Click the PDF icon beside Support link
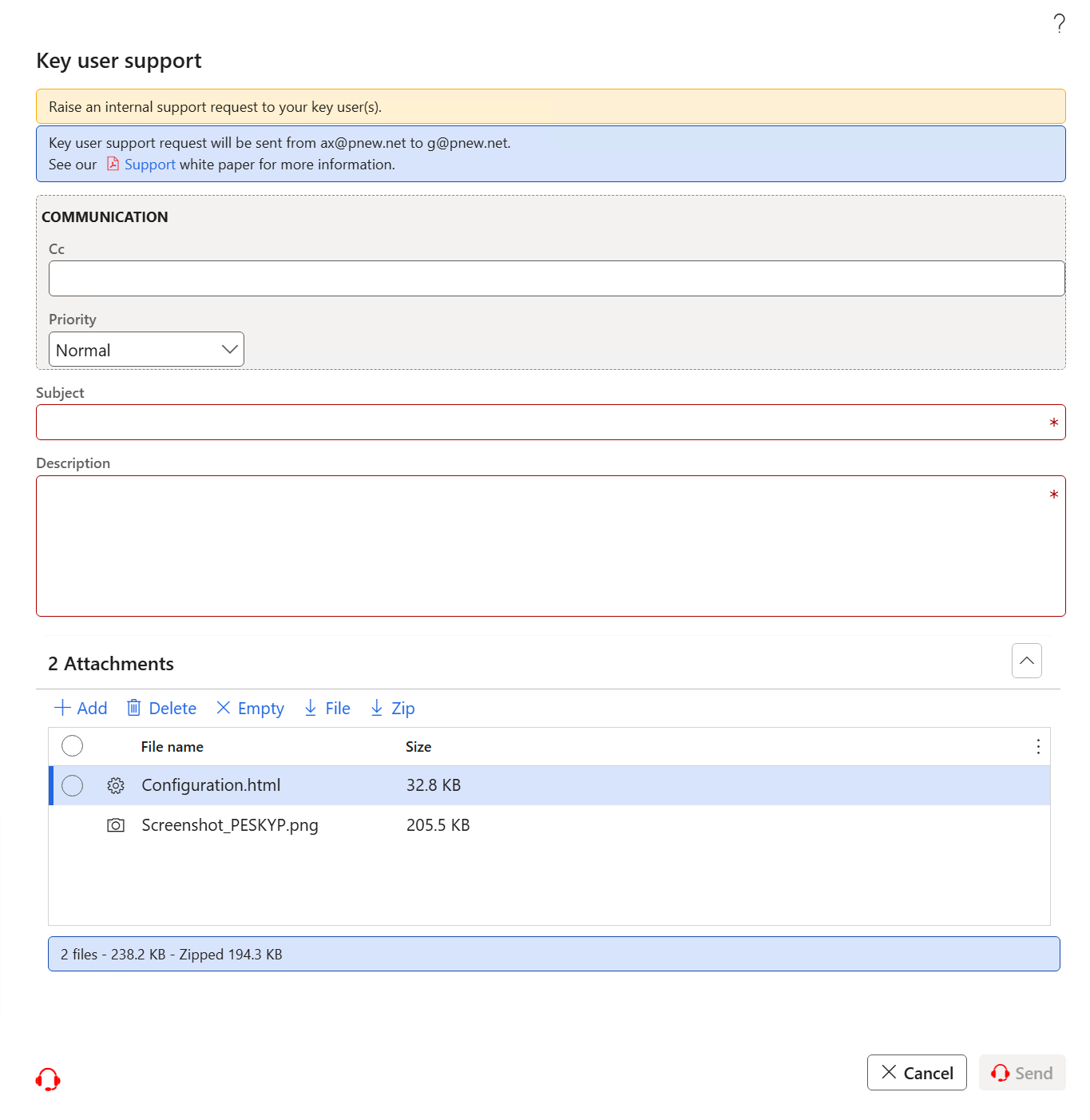The image size is (1090, 1120). coord(113,164)
